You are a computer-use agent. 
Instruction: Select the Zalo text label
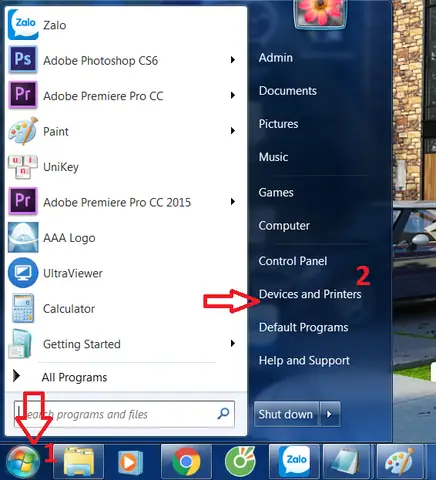pos(54,25)
